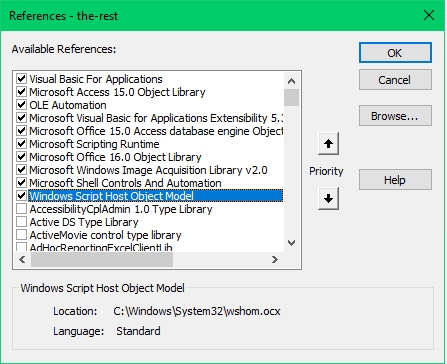Check the Active DS Type Library box
447x364 pixels.
[x=22, y=222]
